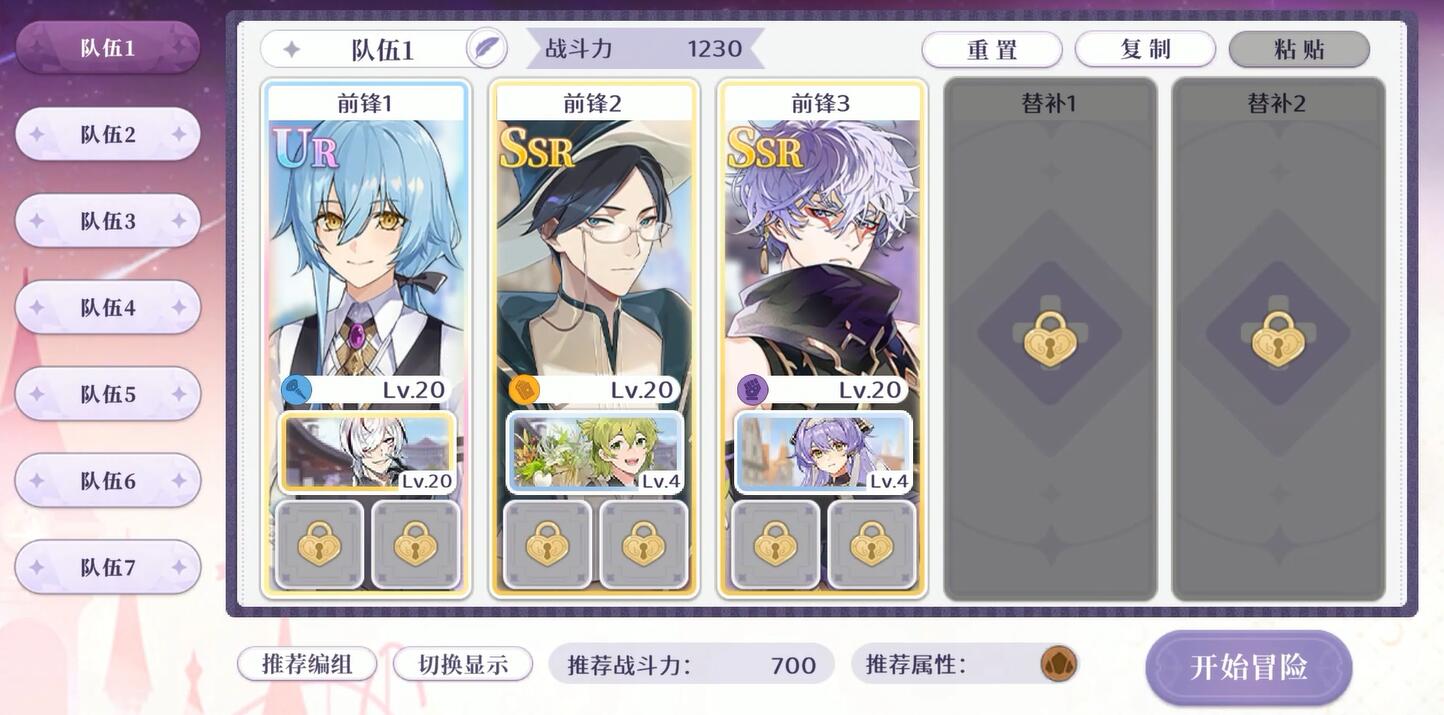The height and width of the screenshot is (715, 1444).
Task: Switch to the 队伍5 tab
Action: [x=108, y=394]
